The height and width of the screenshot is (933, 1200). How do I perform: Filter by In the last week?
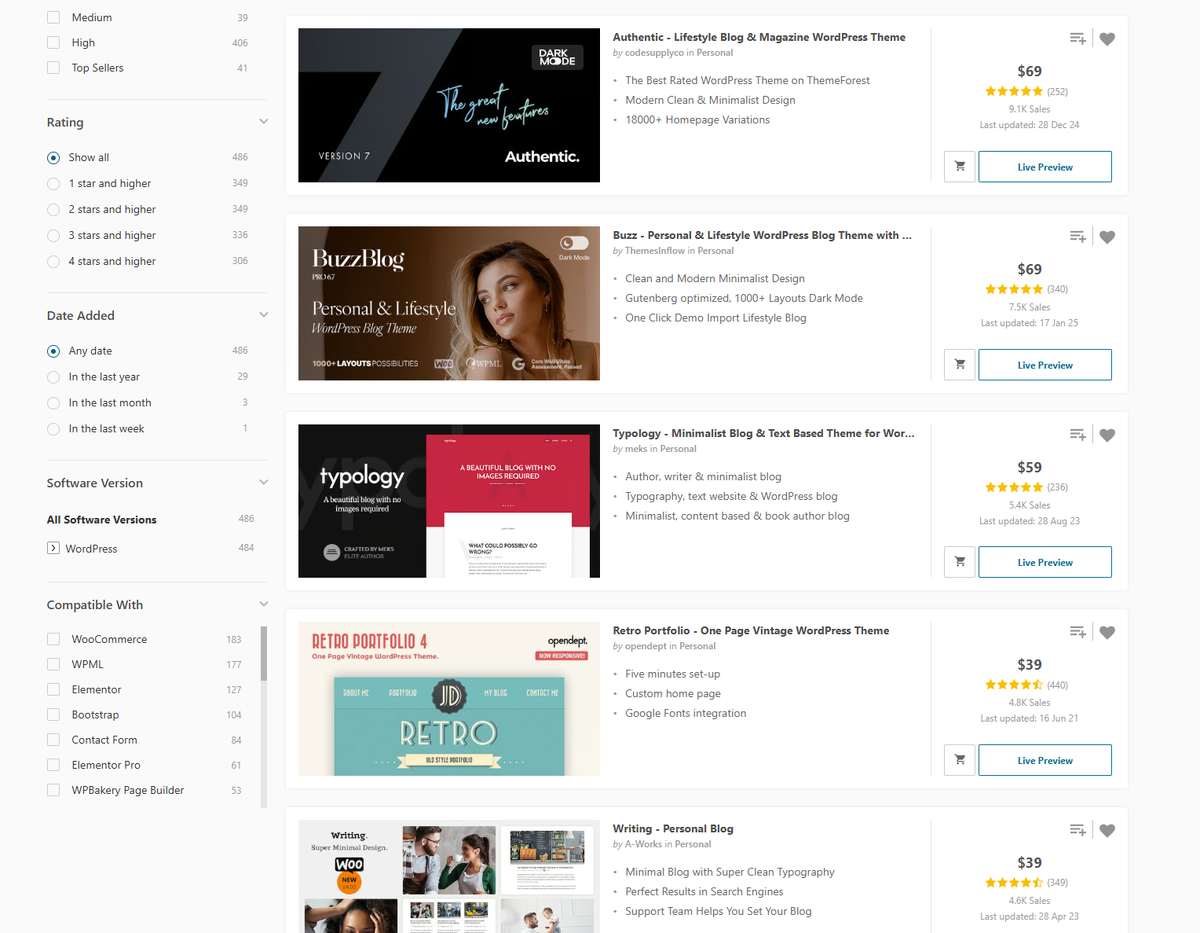point(53,429)
